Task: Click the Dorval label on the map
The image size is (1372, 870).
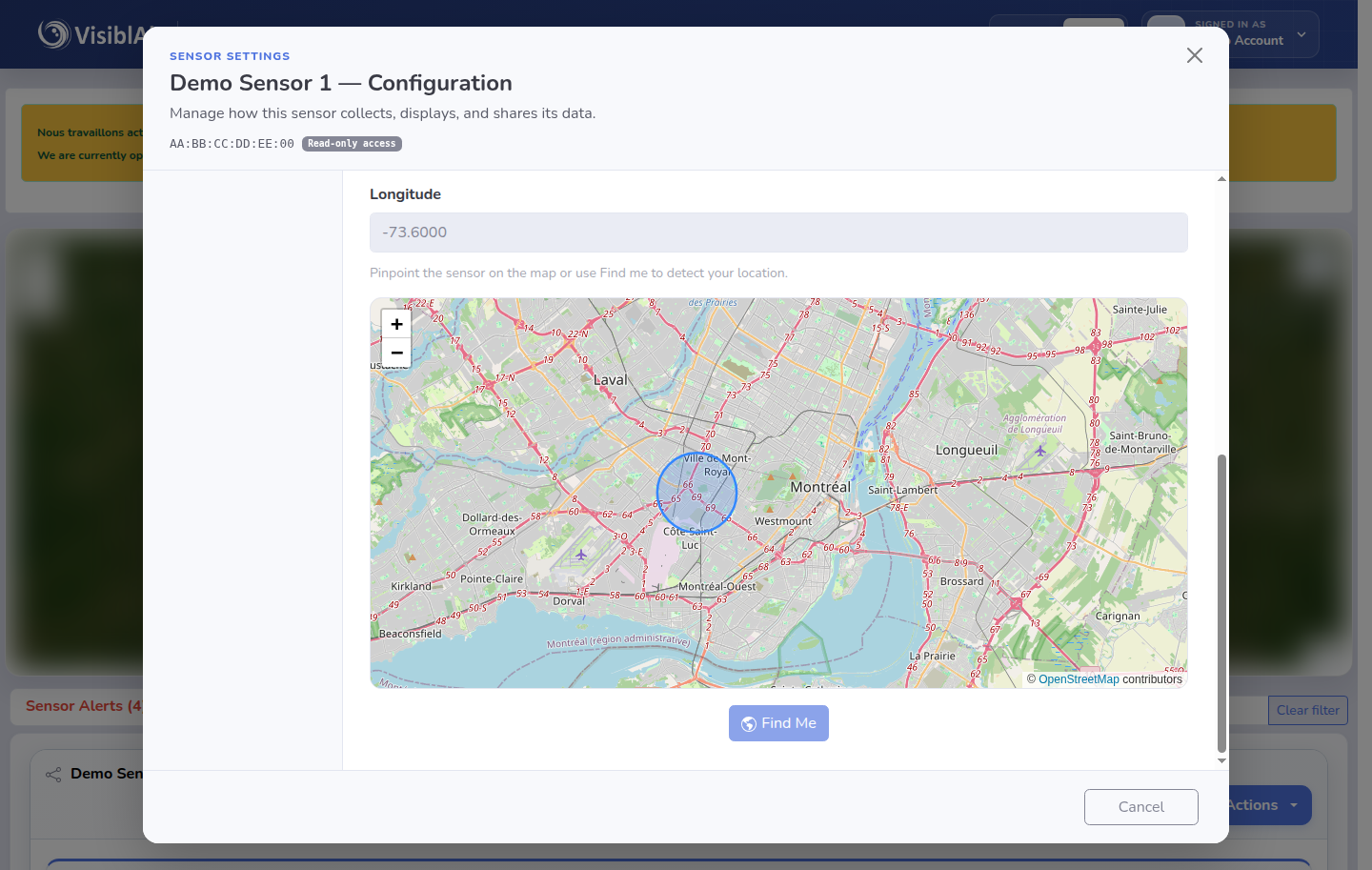Action: click(x=569, y=601)
